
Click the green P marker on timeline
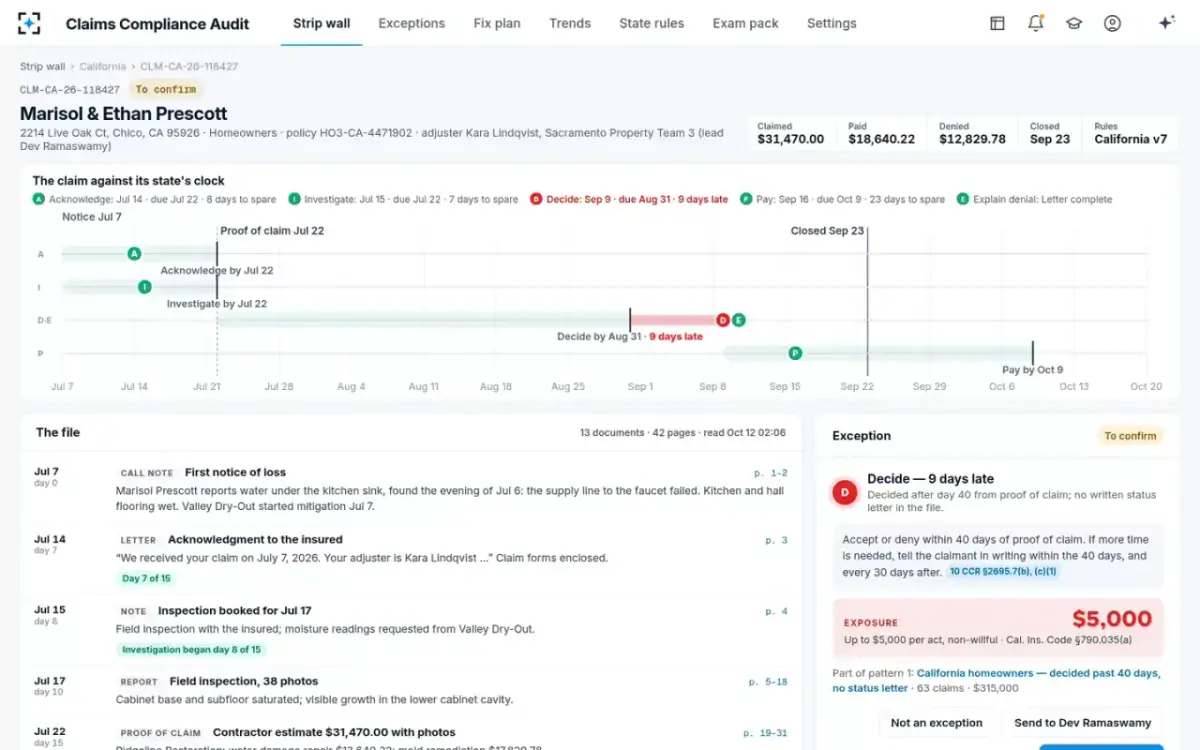coord(795,353)
